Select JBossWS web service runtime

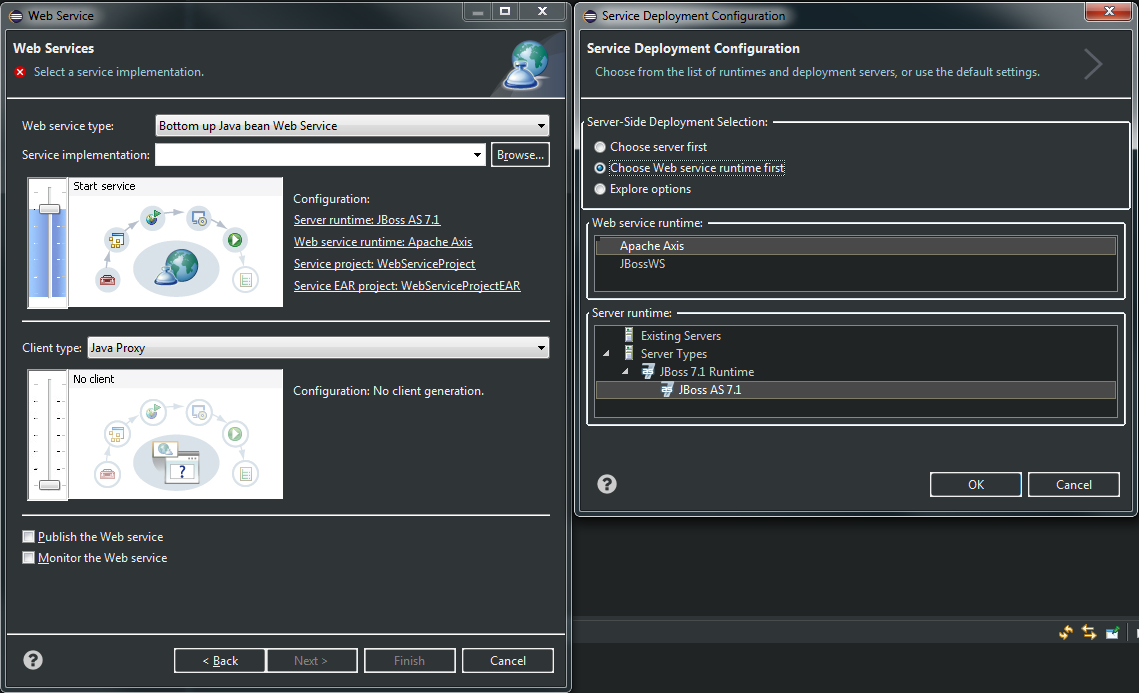pyautogui.click(x=855, y=264)
